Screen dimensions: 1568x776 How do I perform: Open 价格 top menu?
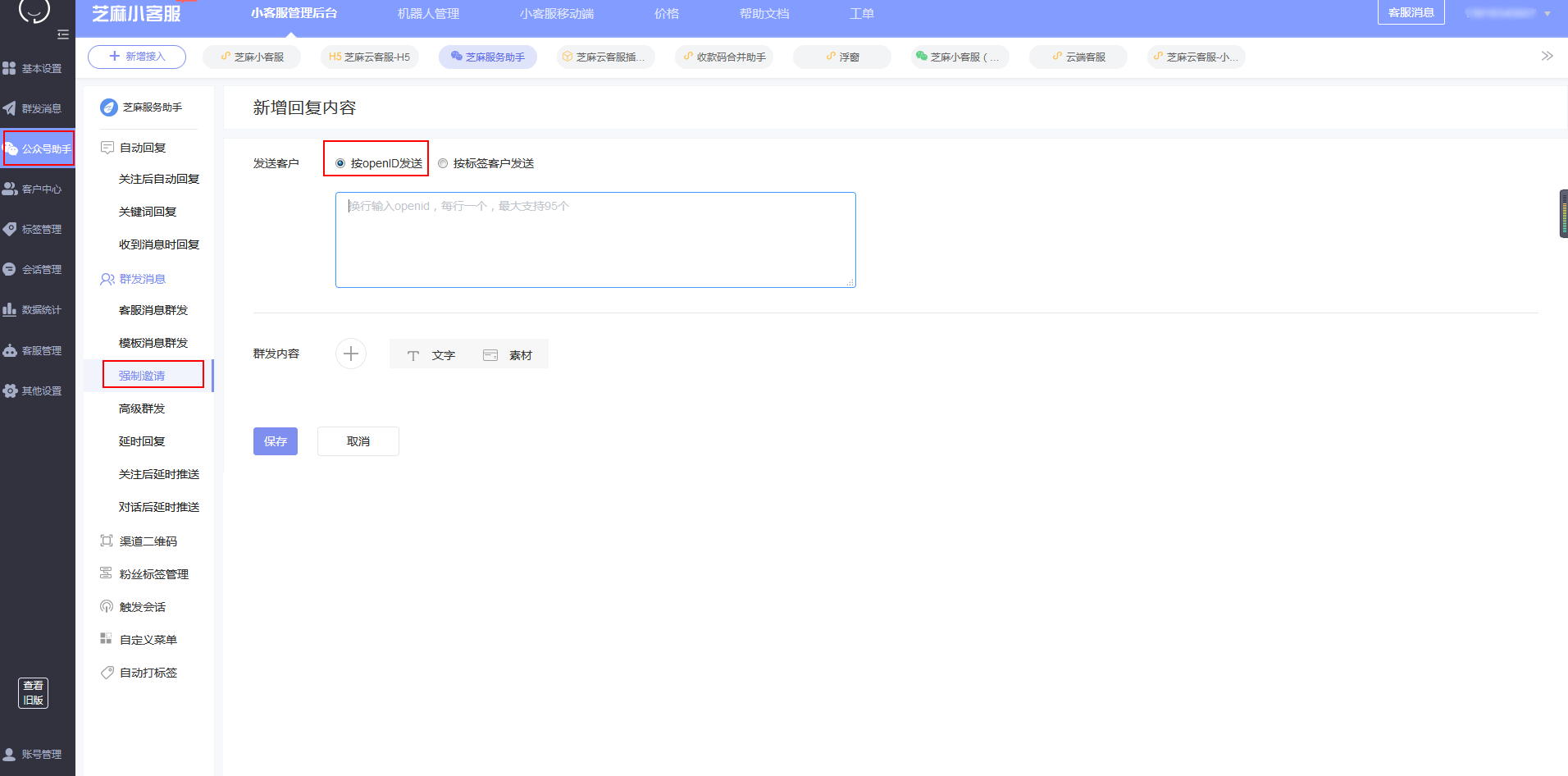[667, 14]
